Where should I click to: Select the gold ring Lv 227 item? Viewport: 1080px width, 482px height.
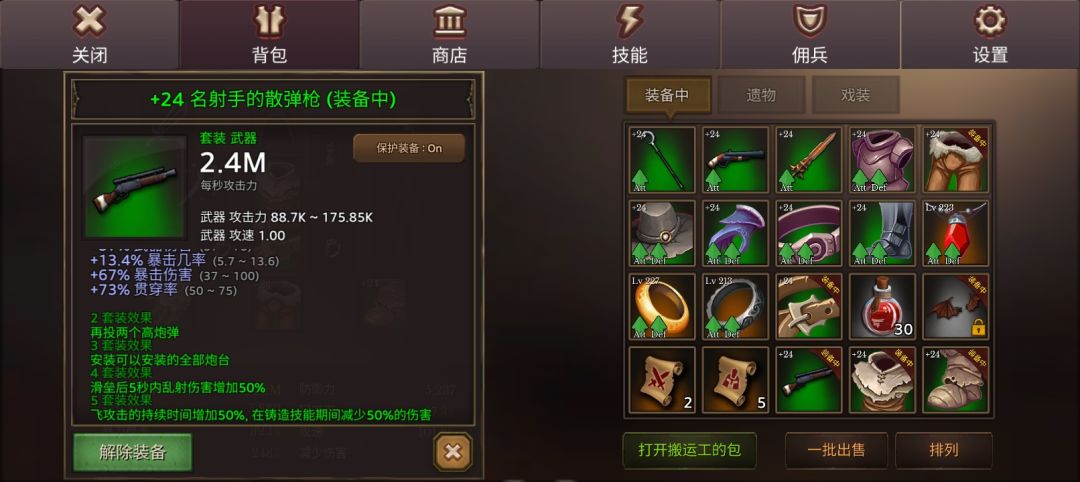[662, 306]
